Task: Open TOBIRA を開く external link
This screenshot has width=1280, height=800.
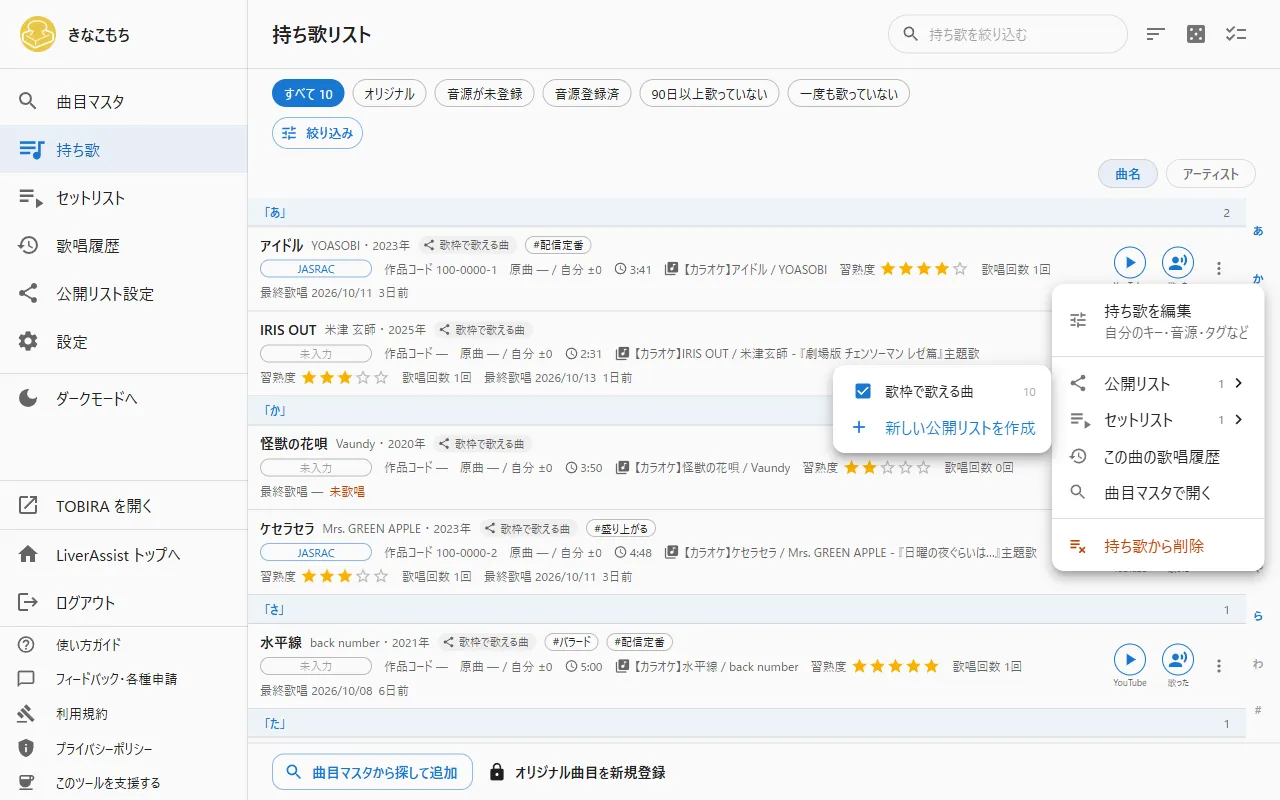Action: coord(124,505)
